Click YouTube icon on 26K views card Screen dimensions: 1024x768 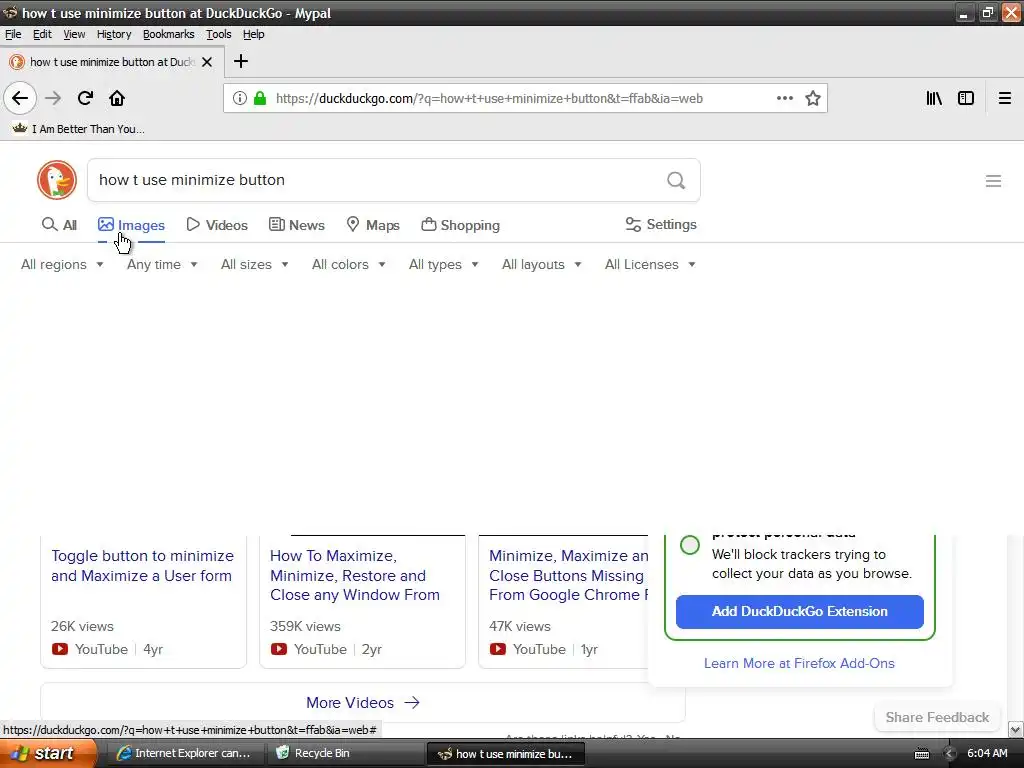[x=59, y=649]
